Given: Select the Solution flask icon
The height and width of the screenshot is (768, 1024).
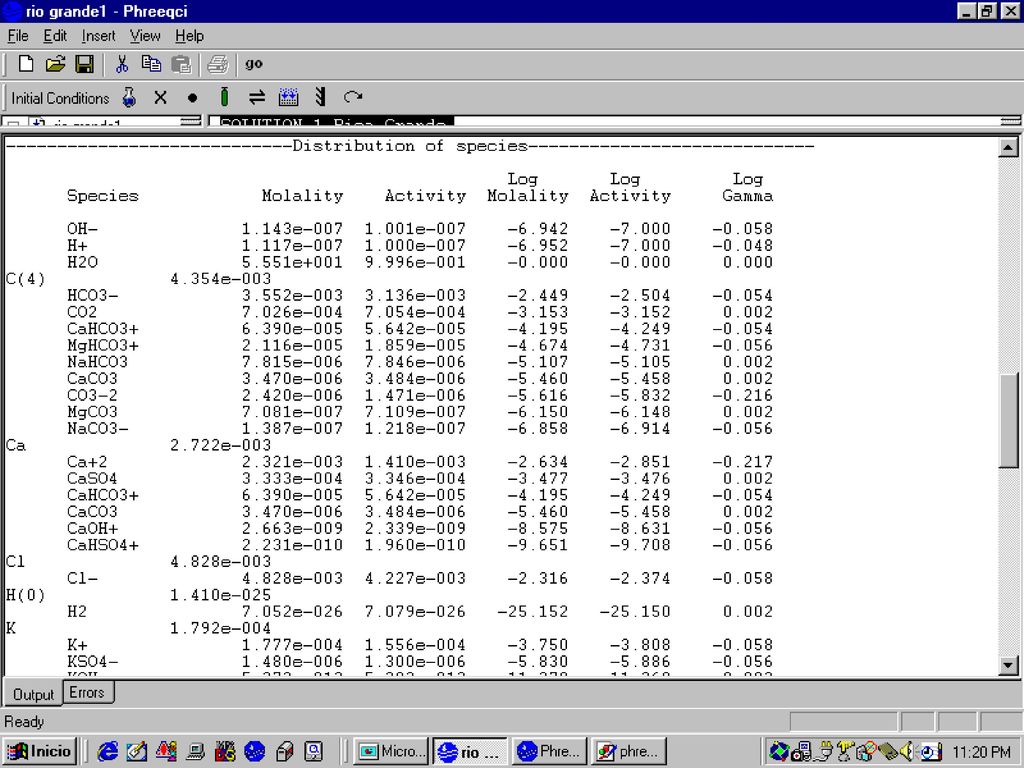Looking at the screenshot, I should [x=129, y=98].
